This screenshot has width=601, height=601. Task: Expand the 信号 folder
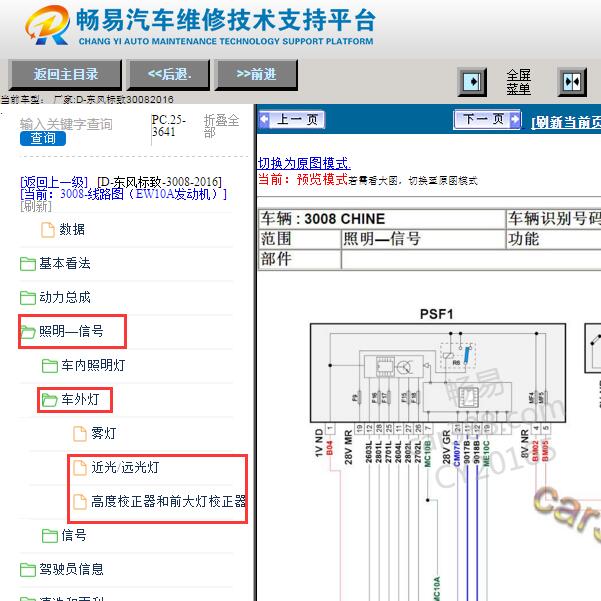pyautogui.click(x=74, y=535)
